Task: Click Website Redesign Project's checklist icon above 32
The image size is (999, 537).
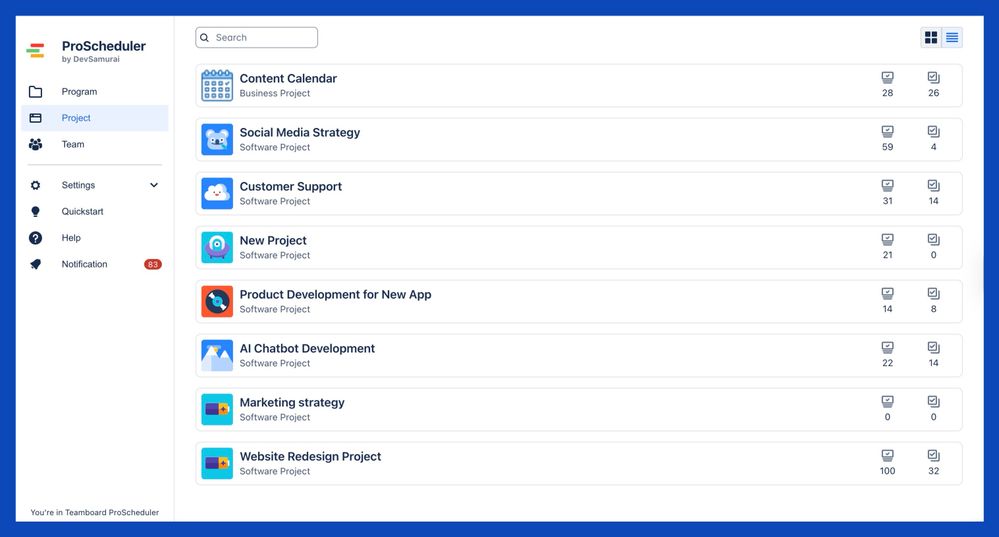Action: click(933, 455)
